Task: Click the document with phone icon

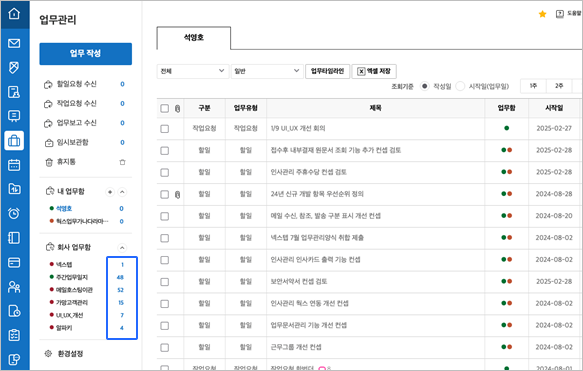Action: click(14, 359)
